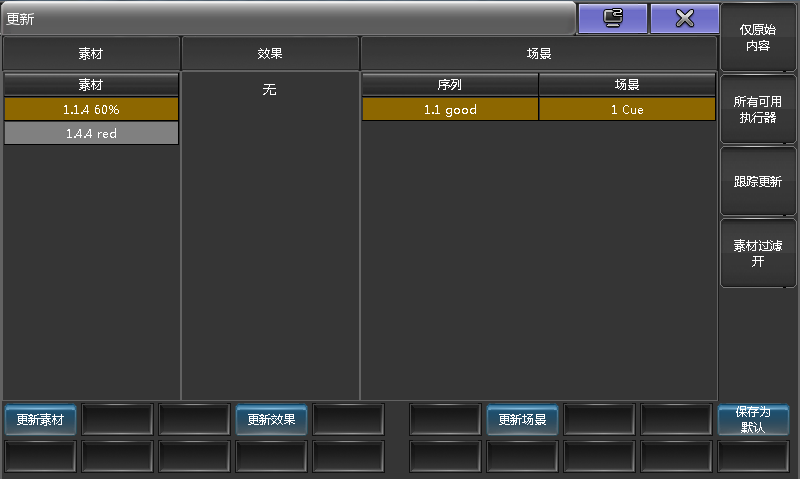Click the 素材 column header above 1.1.4 60%
Viewport: 800px width, 479px height.
point(91,85)
